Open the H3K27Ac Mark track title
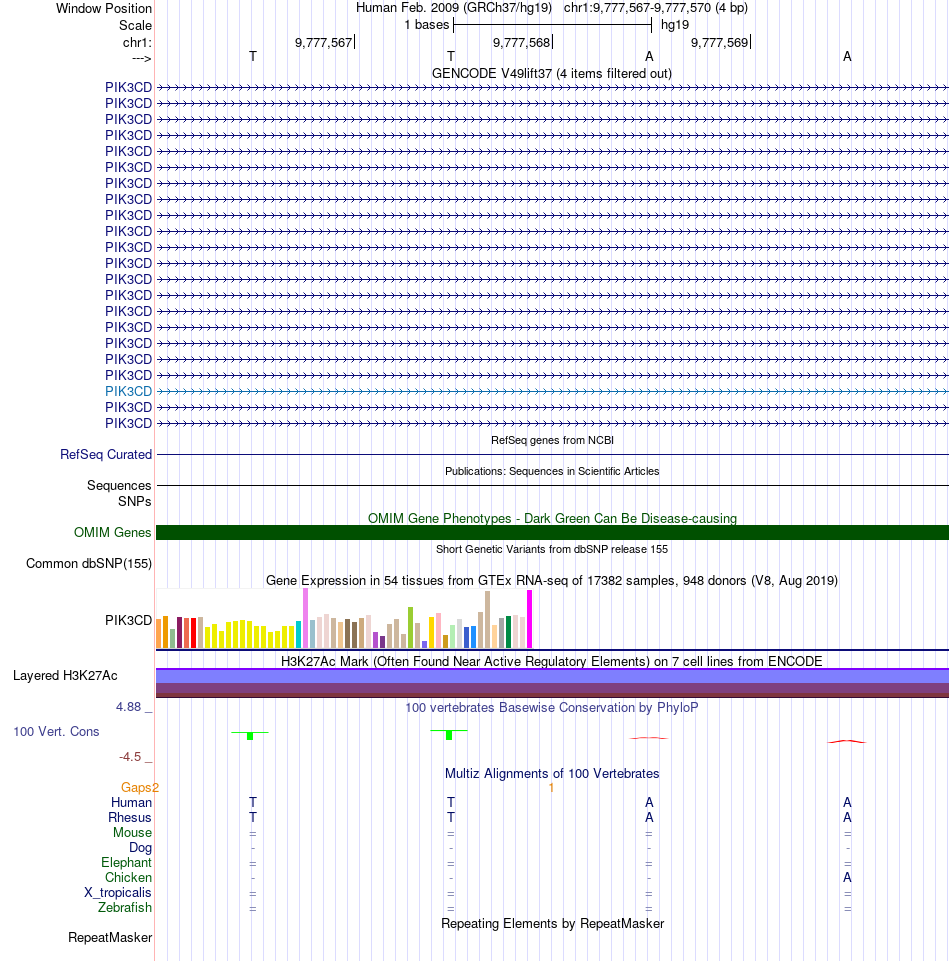 [552, 661]
